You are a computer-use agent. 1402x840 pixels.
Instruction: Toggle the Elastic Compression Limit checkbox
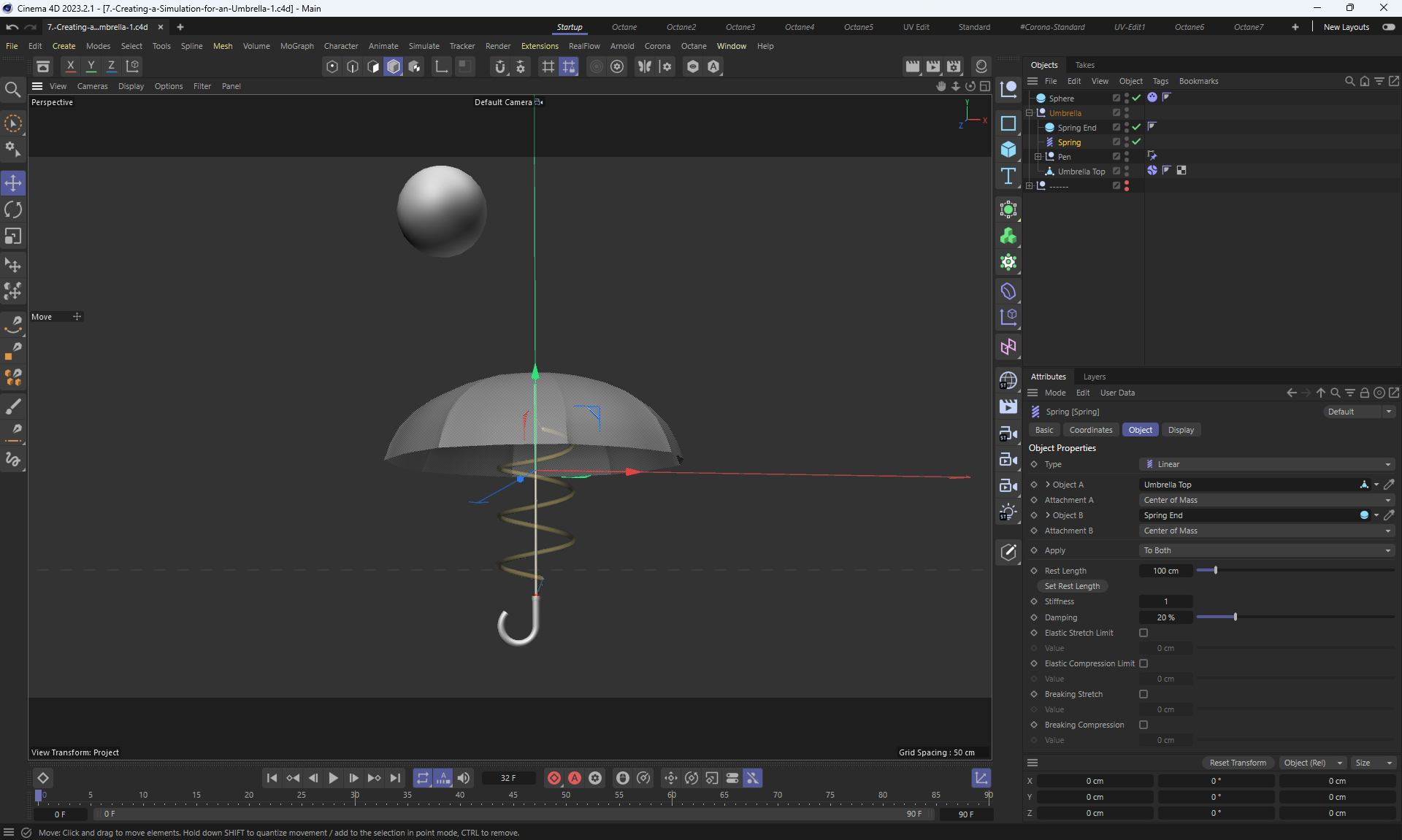pyautogui.click(x=1144, y=663)
